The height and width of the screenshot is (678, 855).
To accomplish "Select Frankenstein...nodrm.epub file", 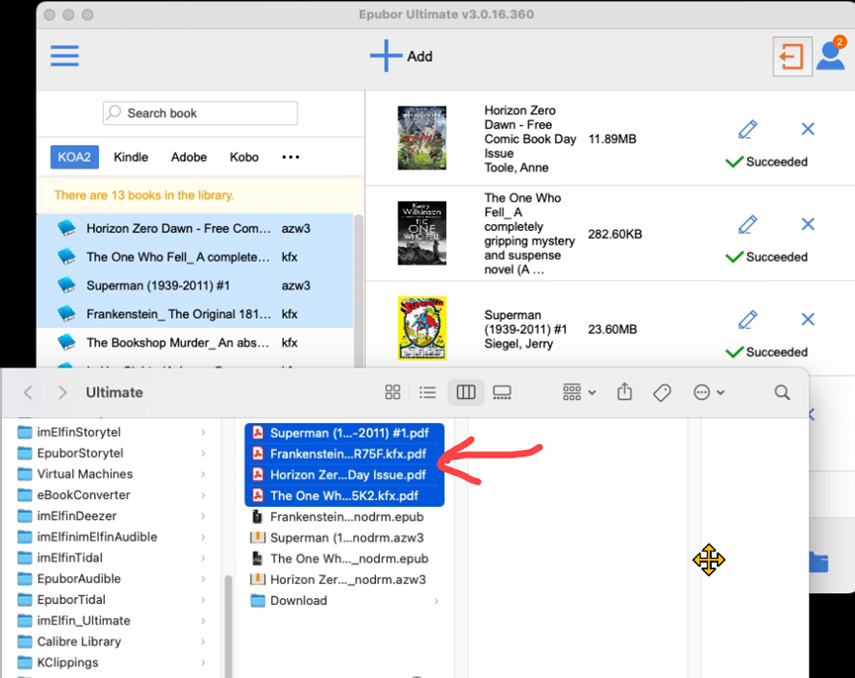I will (345, 517).
